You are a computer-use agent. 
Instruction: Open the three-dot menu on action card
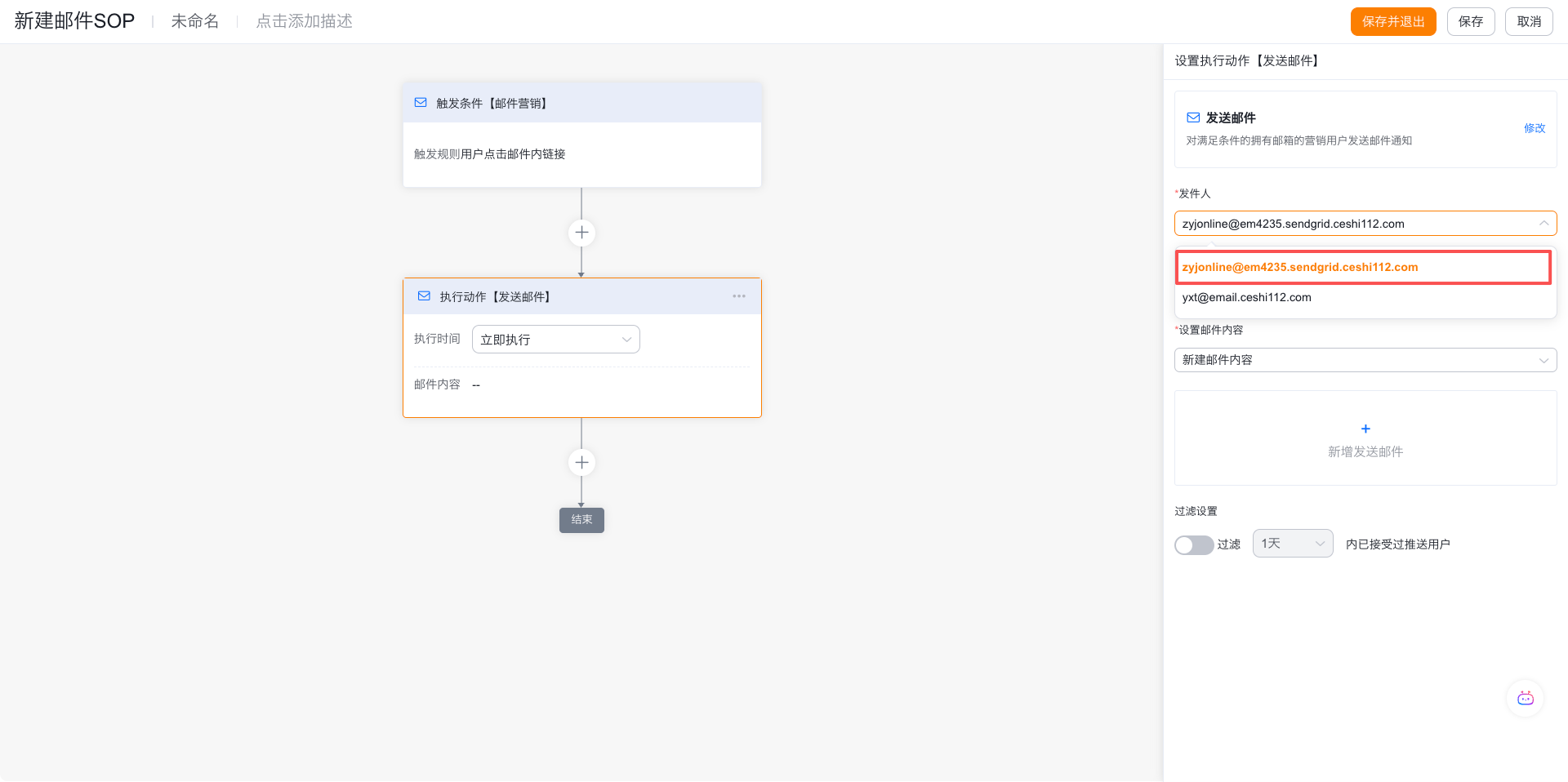click(x=739, y=296)
